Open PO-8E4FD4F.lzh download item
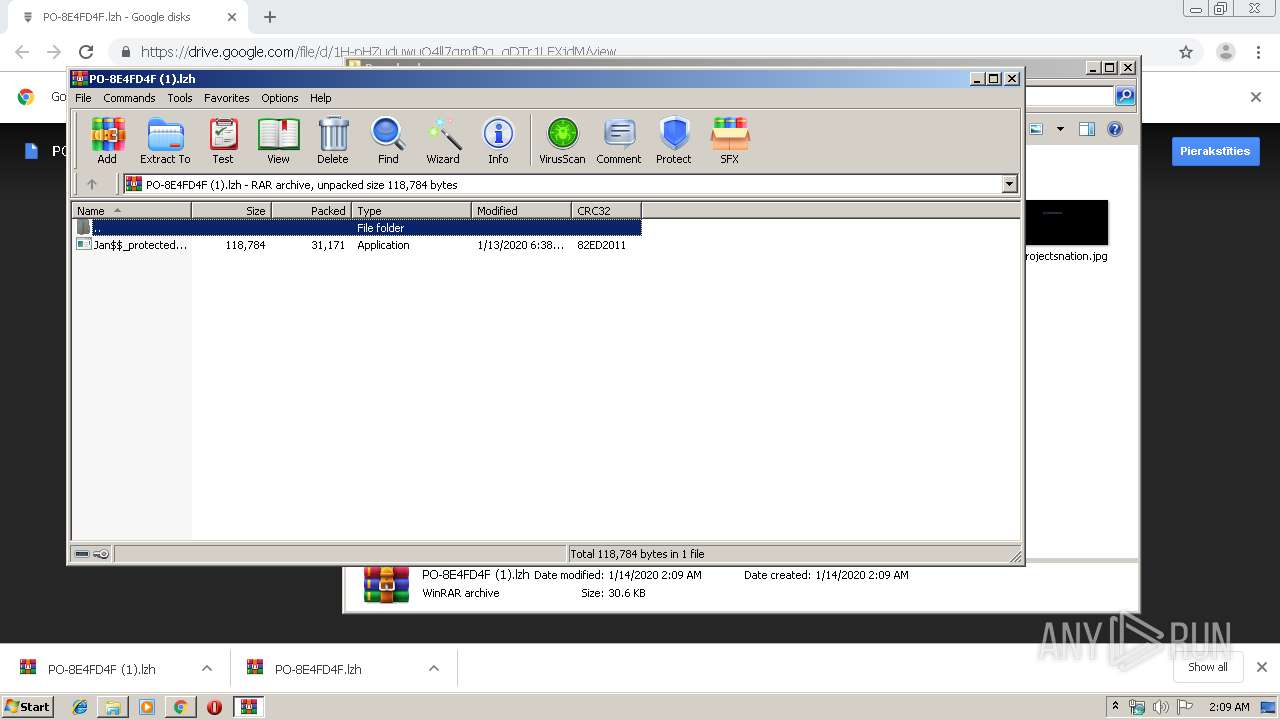 (x=318, y=669)
